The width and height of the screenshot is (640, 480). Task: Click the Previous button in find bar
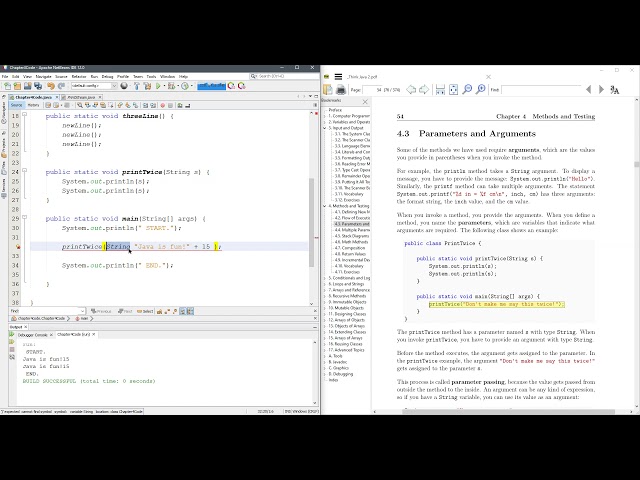pos(101,311)
